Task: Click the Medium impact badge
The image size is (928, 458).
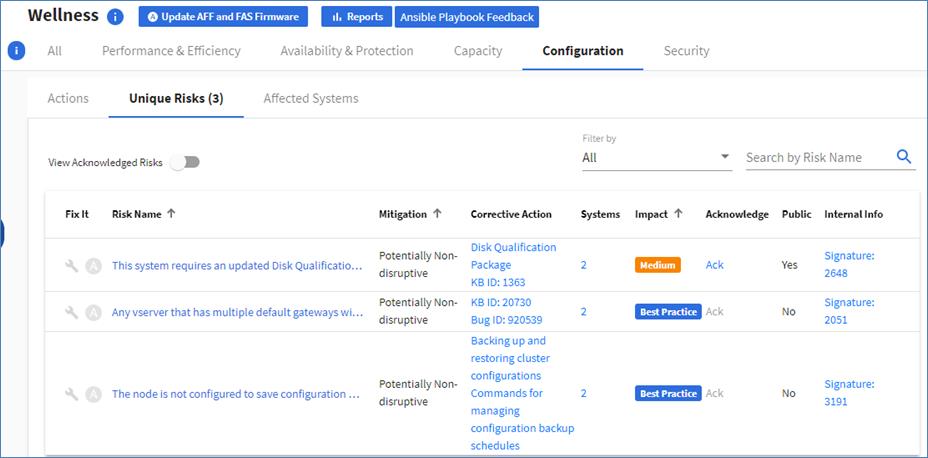Action: pyautogui.click(x=658, y=265)
